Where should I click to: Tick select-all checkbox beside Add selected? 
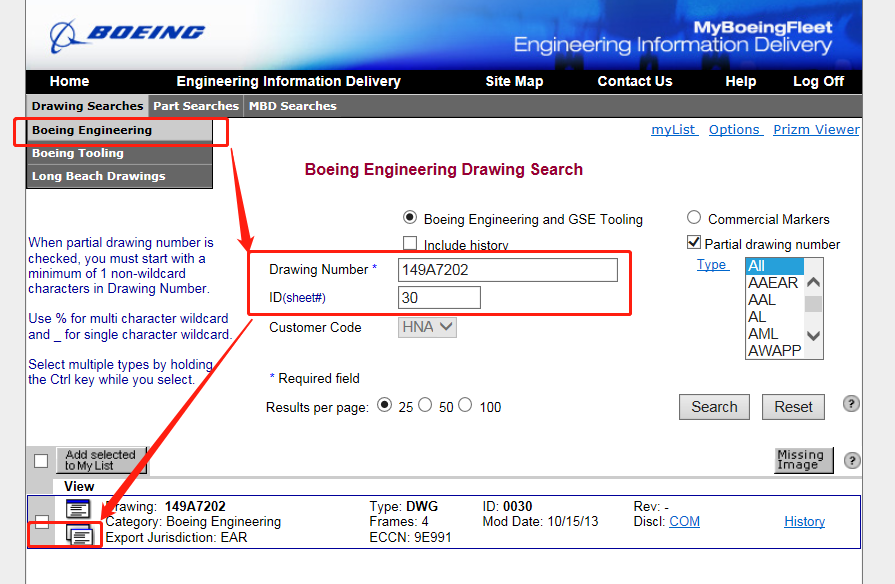click(x=41, y=461)
